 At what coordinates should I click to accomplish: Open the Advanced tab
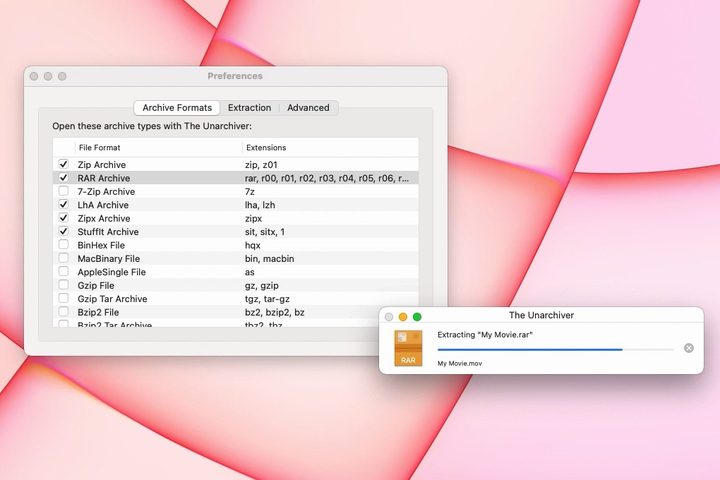pyautogui.click(x=308, y=108)
